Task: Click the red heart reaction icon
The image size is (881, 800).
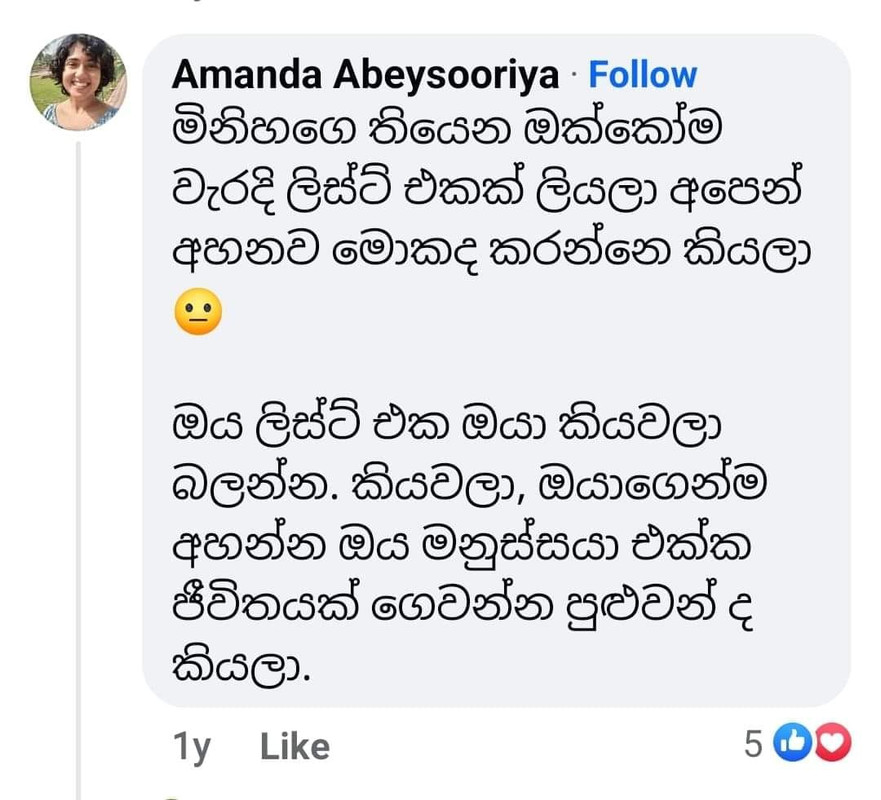Action: [x=833, y=742]
